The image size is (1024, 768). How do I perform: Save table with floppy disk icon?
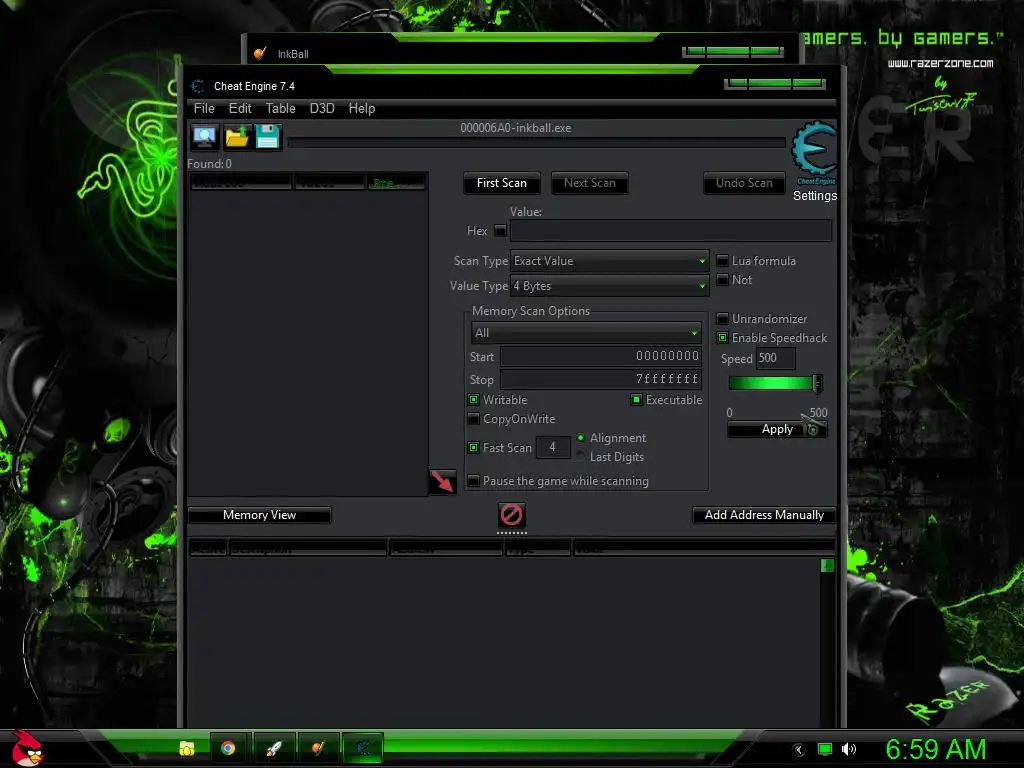click(268, 137)
